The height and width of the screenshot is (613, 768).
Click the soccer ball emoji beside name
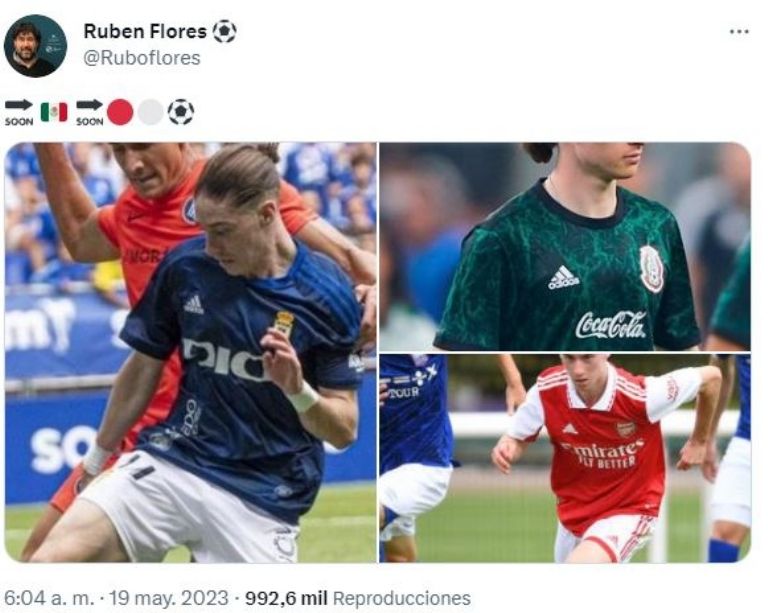224,31
